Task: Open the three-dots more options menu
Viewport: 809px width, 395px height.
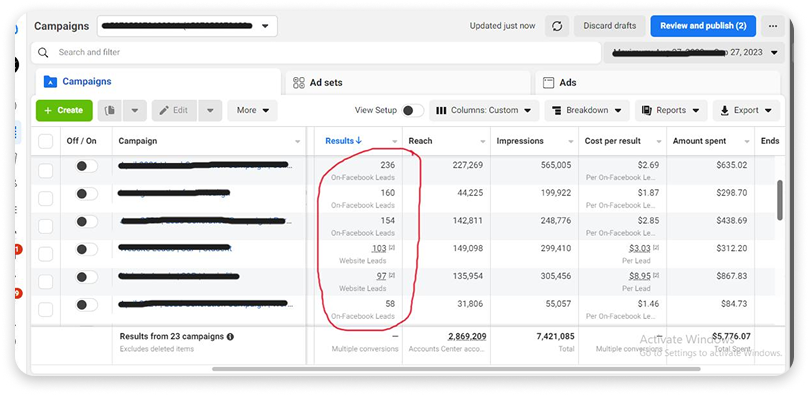Action: click(772, 26)
